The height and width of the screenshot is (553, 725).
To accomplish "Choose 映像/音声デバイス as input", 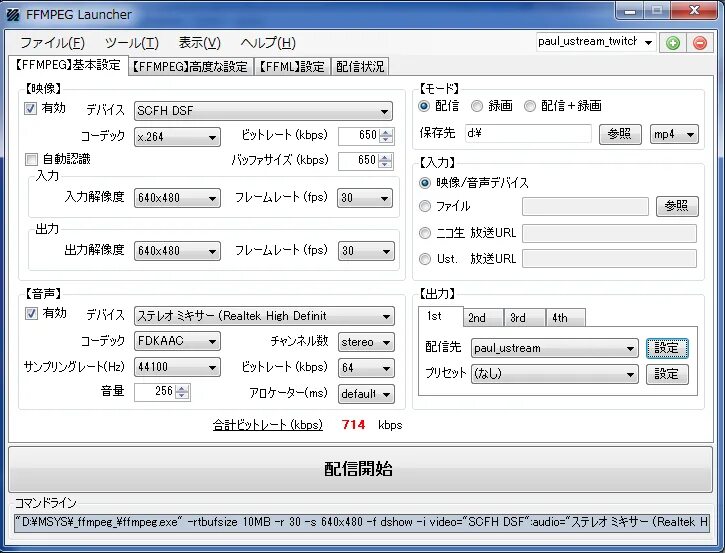I will coord(424,183).
